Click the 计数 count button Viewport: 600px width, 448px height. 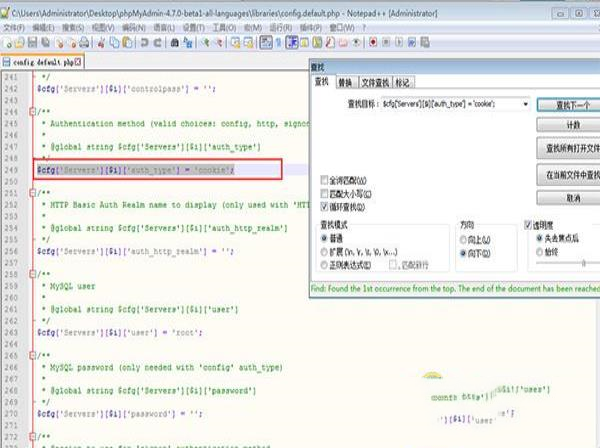coord(566,125)
